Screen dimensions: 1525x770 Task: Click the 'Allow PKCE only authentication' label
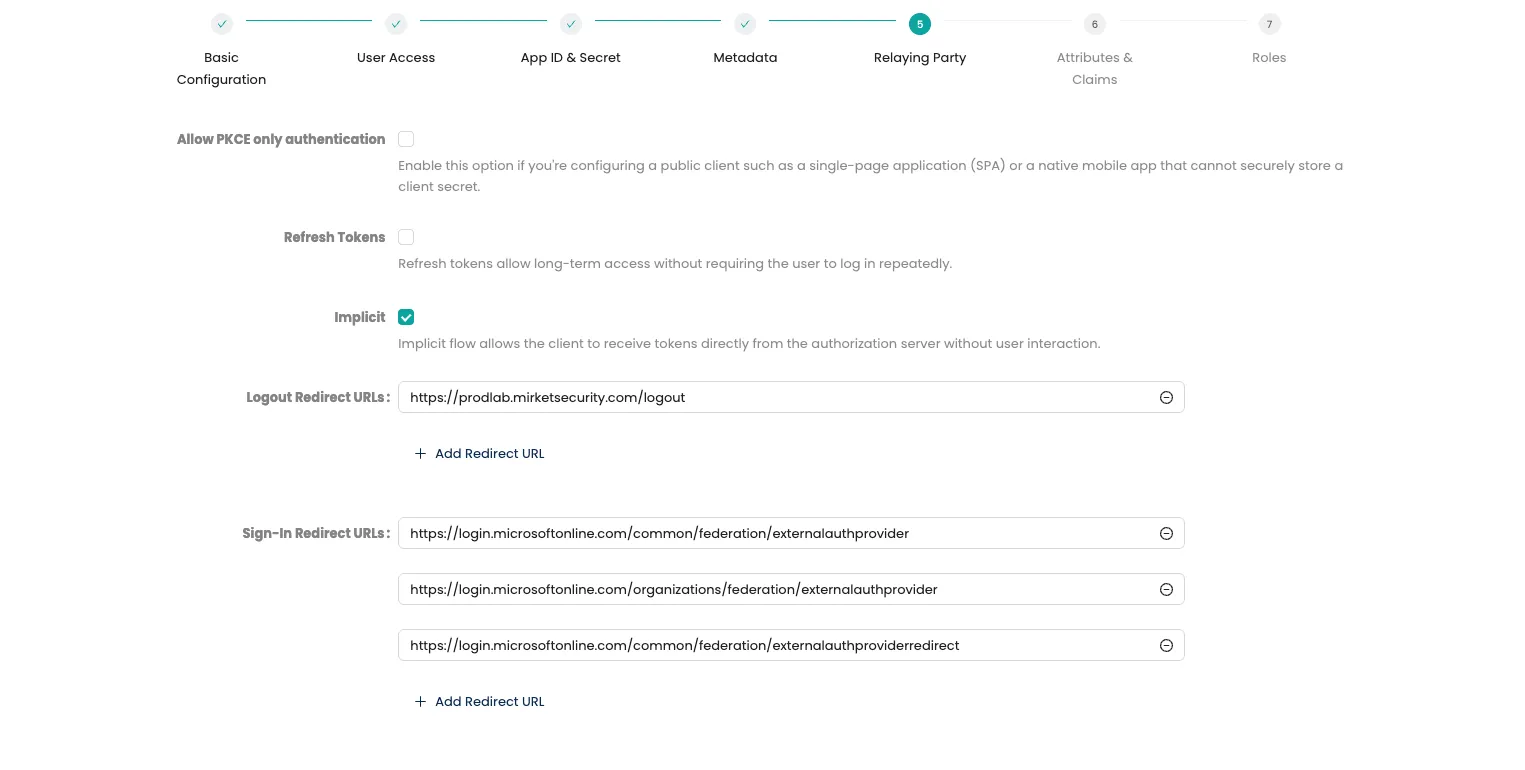281,139
